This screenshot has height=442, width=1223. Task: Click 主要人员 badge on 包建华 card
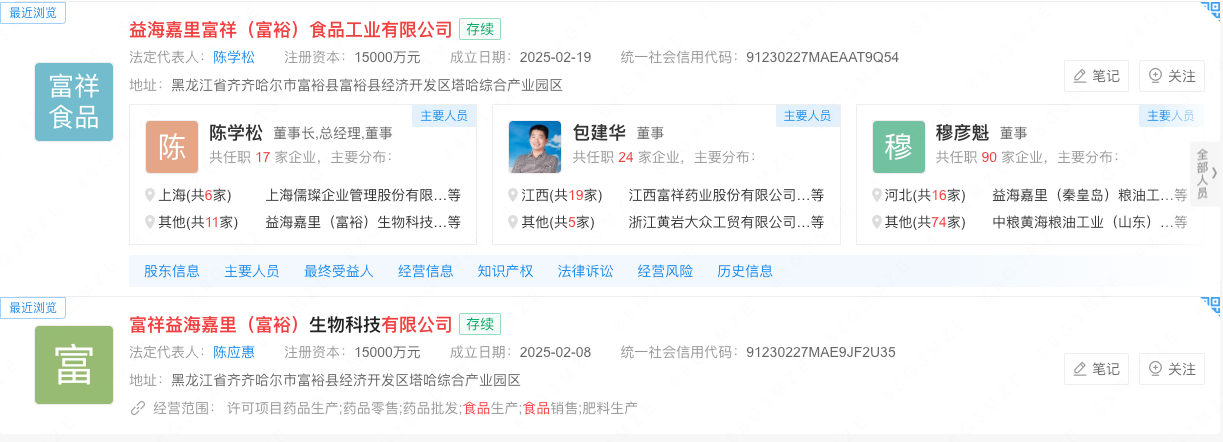pos(807,115)
